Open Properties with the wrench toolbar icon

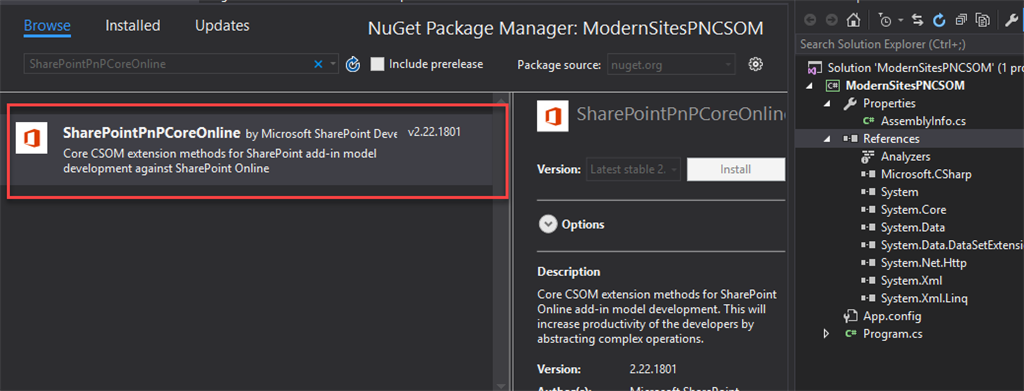(1010, 21)
